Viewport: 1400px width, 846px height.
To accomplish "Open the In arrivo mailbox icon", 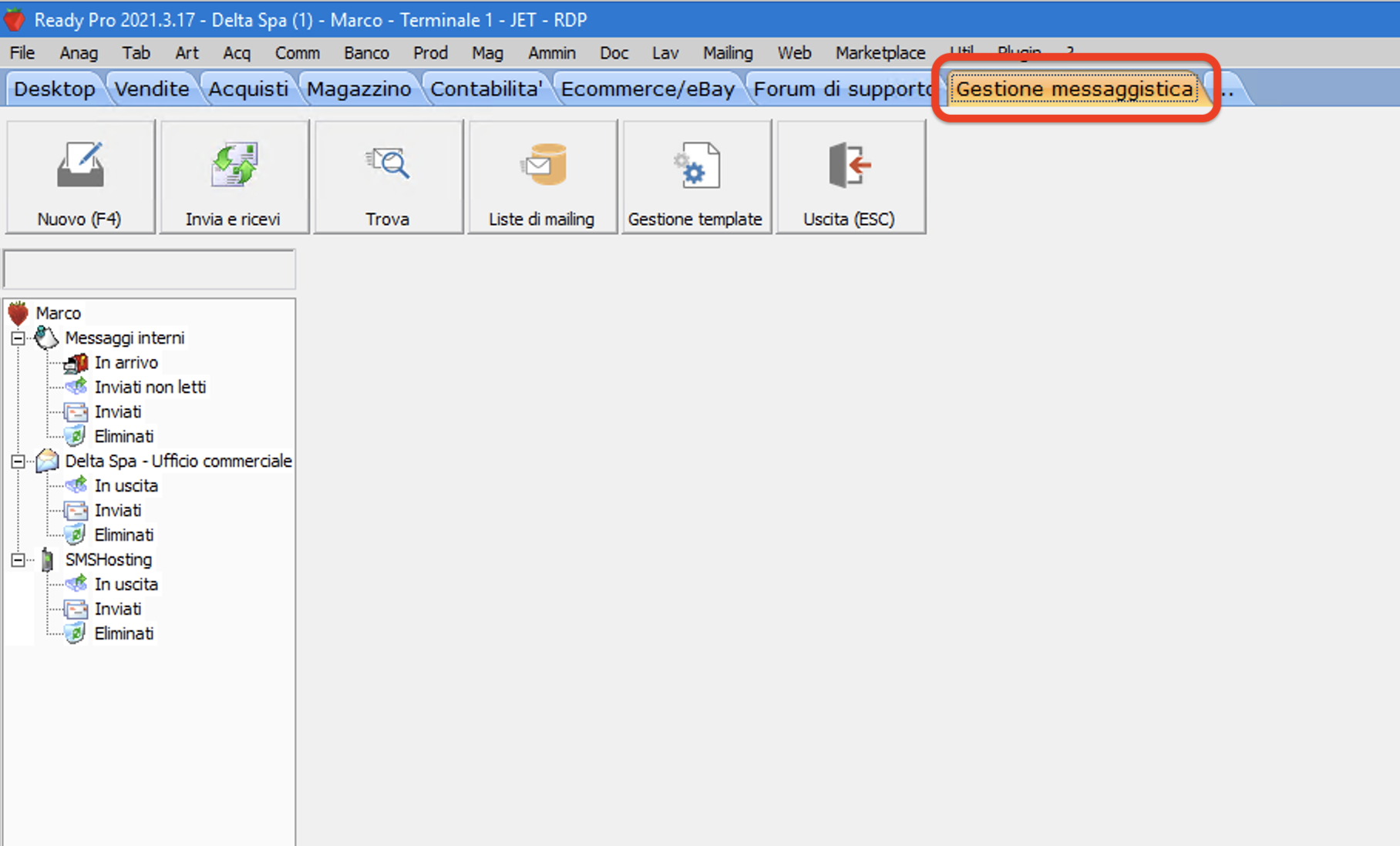I will point(76,362).
